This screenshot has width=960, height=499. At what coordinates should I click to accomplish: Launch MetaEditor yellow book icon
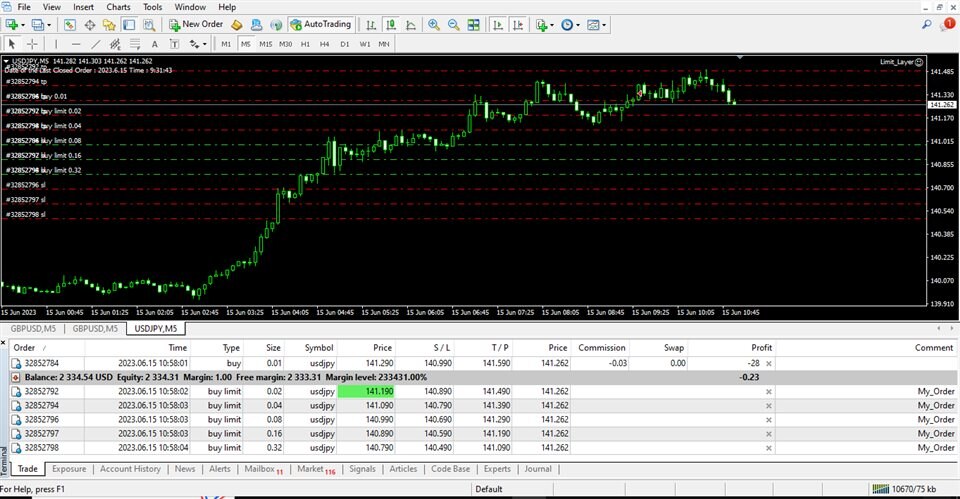[x=236, y=25]
